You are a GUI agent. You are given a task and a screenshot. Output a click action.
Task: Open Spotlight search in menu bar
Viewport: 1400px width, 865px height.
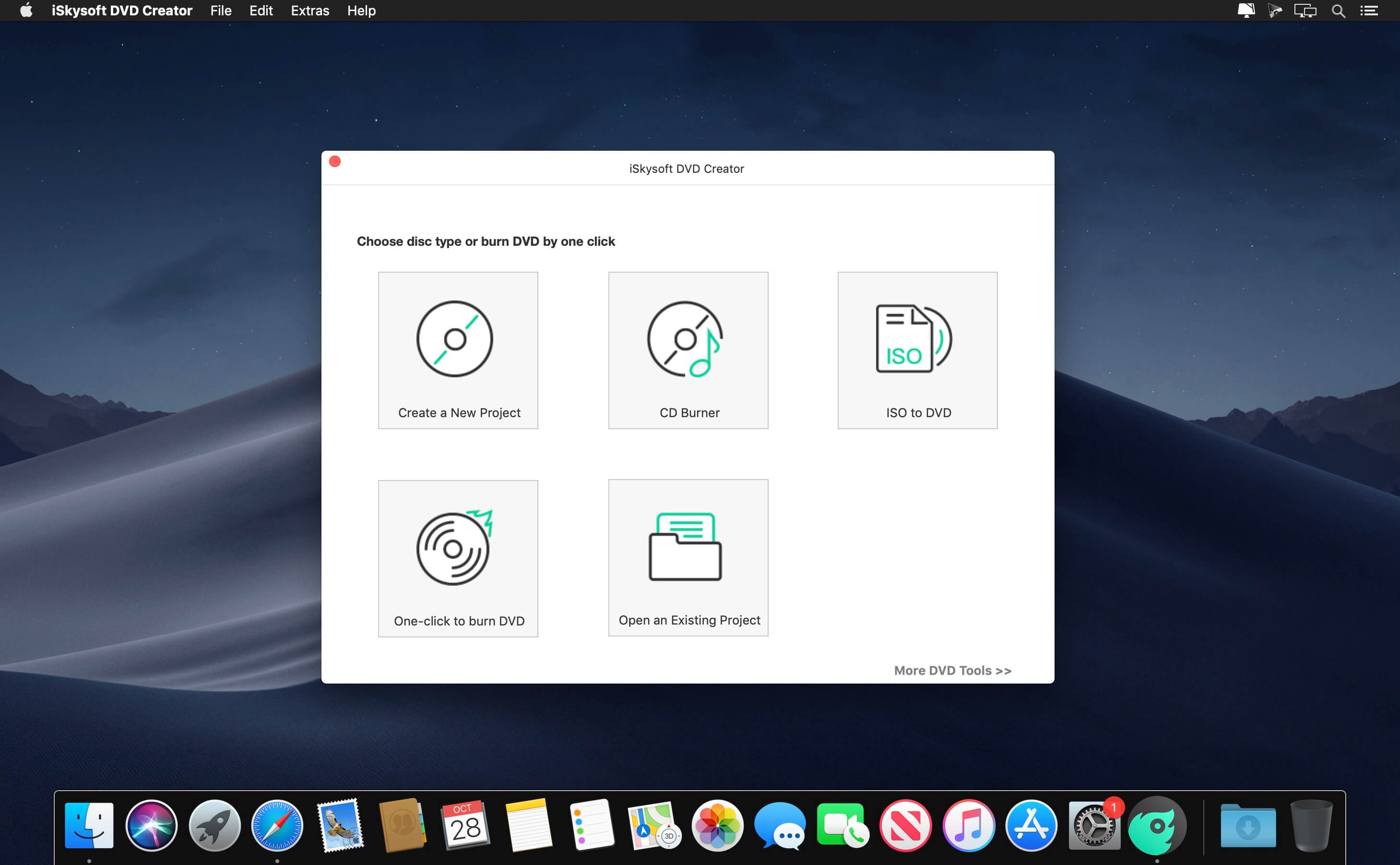[x=1338, y=10]
